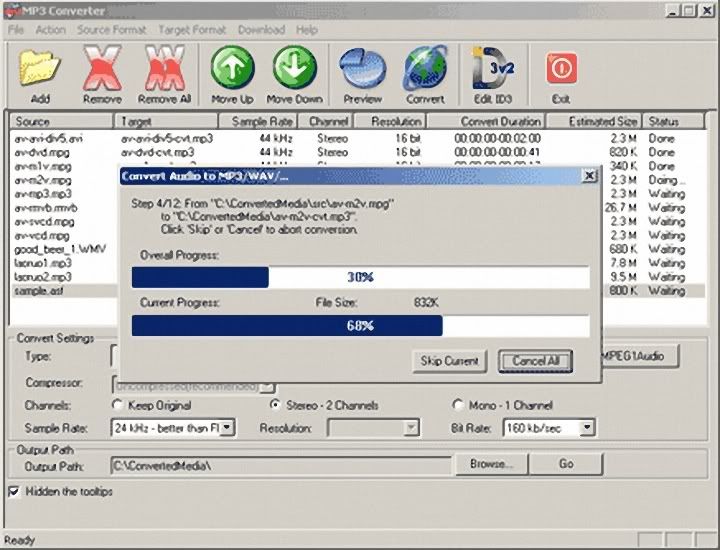Click the Resolution column header
The image size is (720, 550).
[x=390, y=121]
